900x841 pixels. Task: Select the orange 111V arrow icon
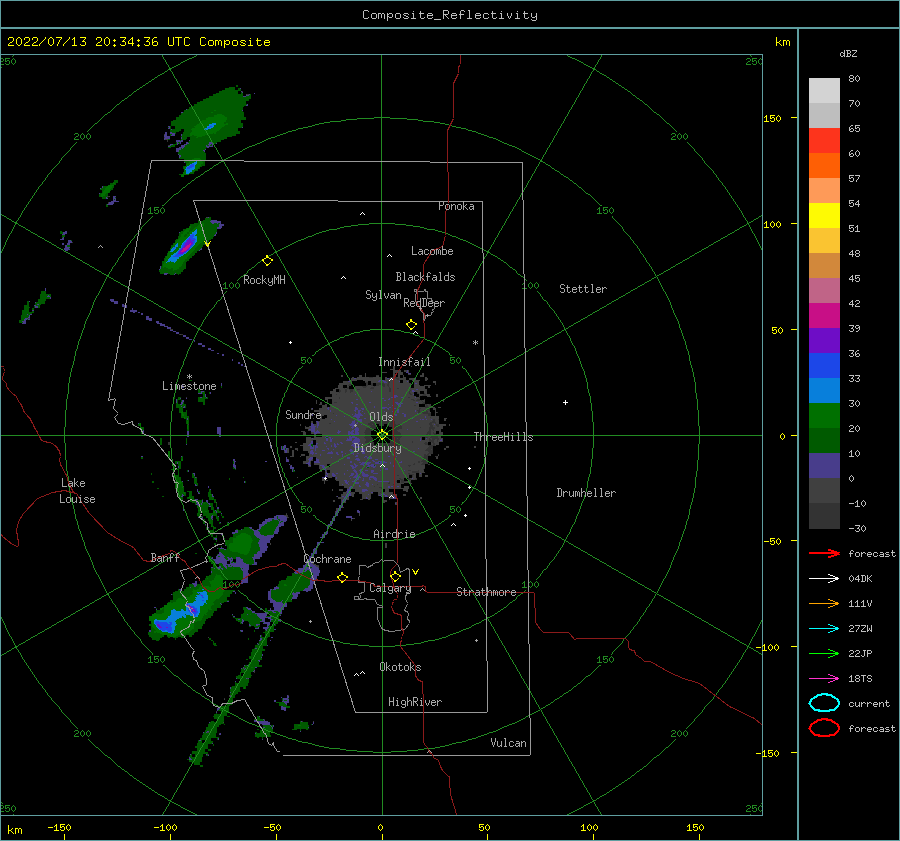(x=824, y=603)
